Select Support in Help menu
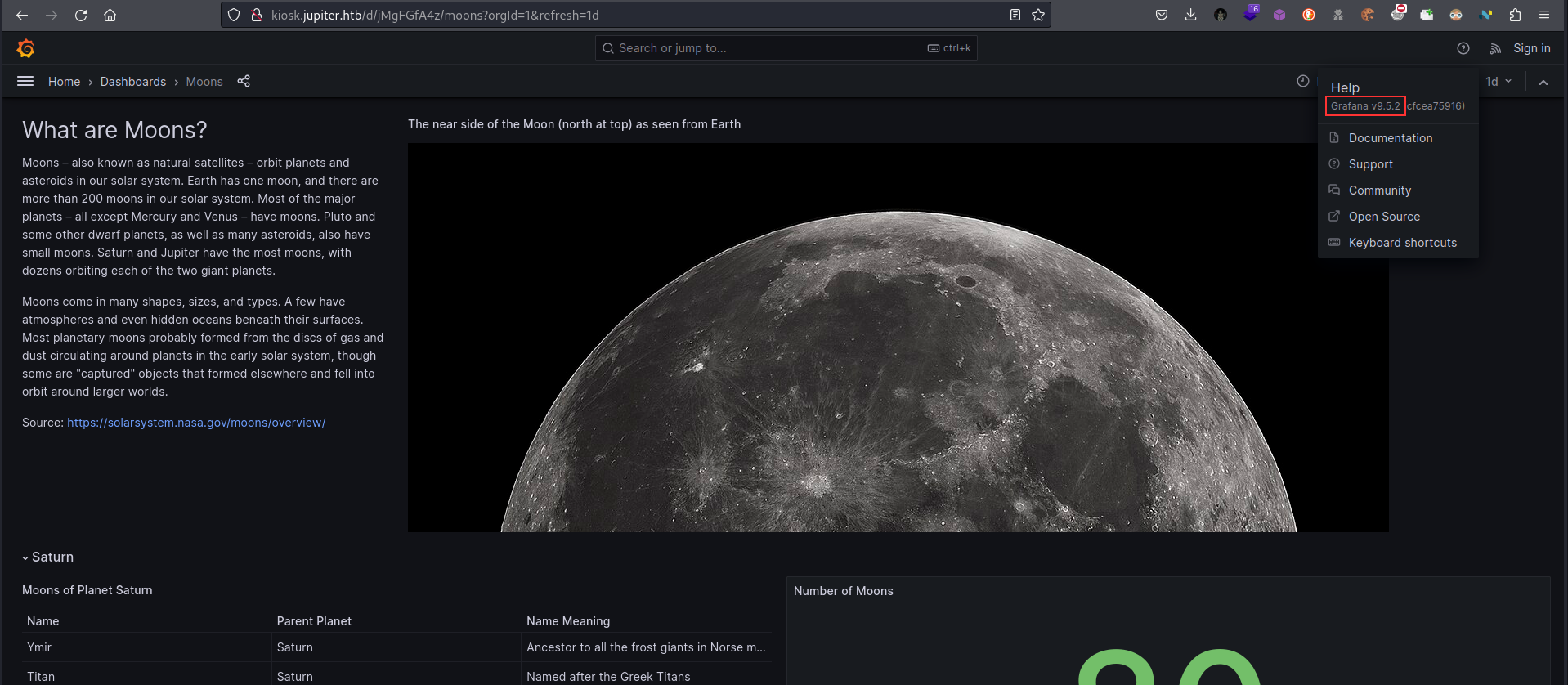Viewport: 1568px width, 685px height. click(1398, 164)
